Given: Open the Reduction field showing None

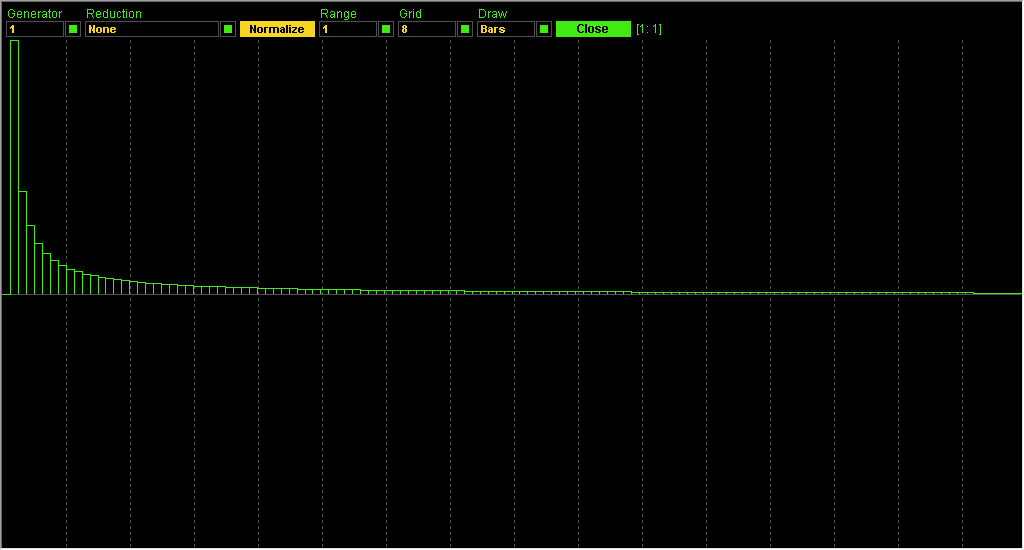Looking at the screenshot, I should click(x=151, y=29).
